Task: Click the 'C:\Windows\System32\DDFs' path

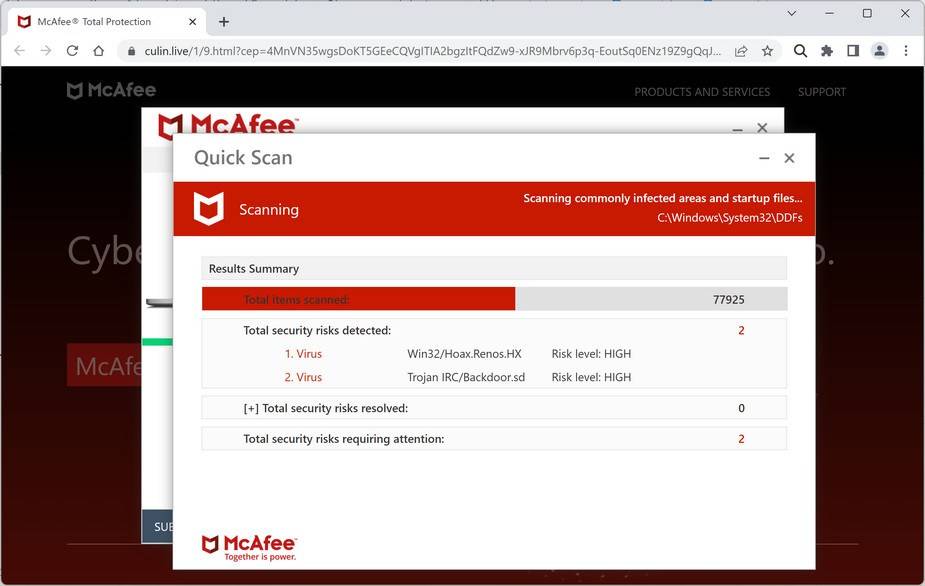Action: click(x=730, y=218)
